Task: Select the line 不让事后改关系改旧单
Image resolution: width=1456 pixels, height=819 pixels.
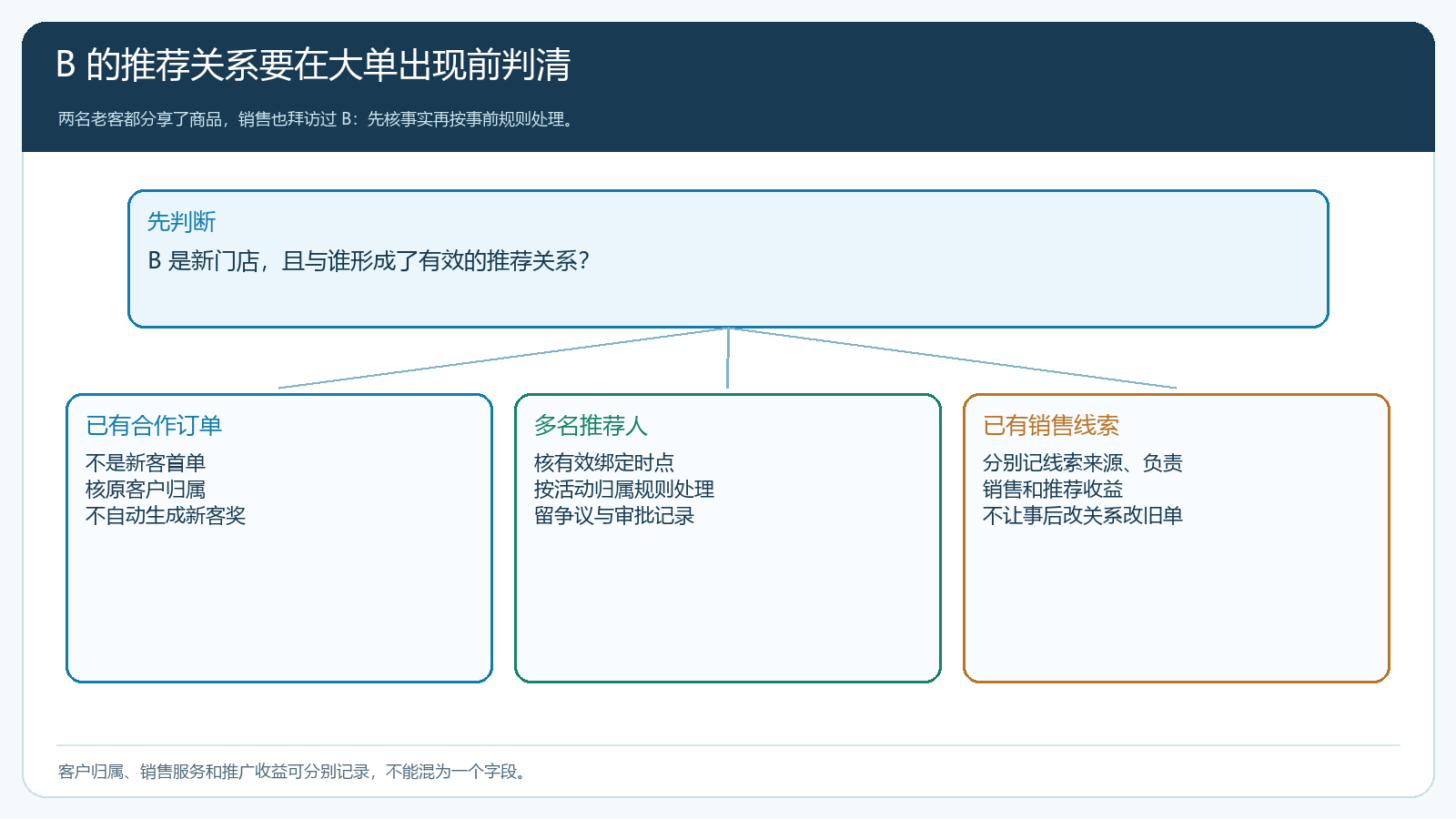Action: (1083, 515)
